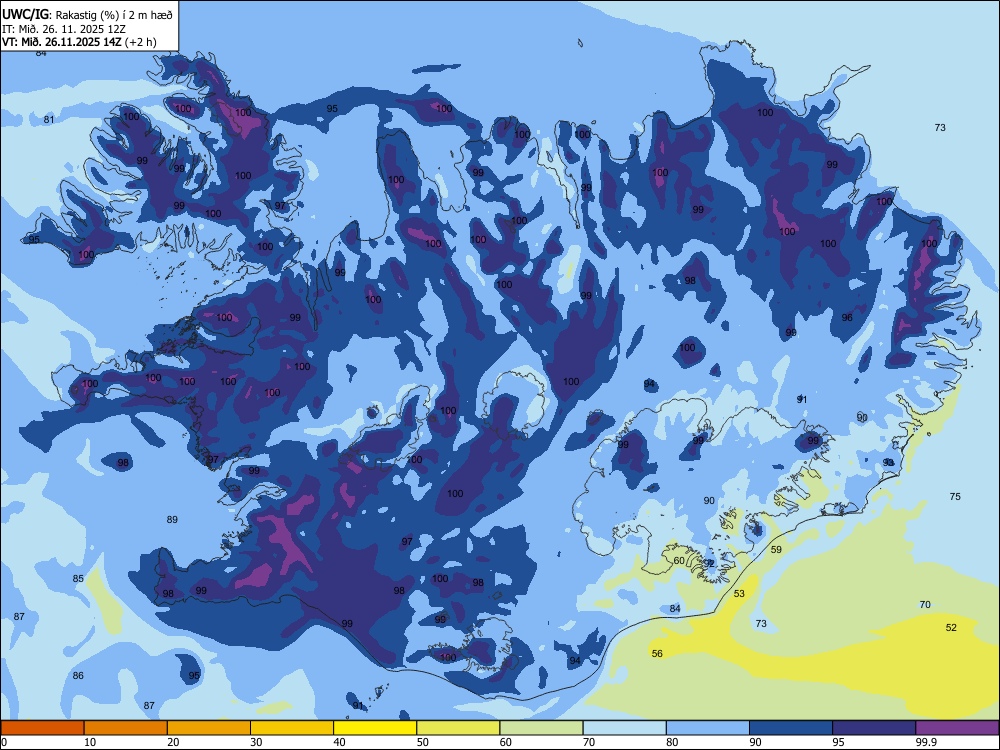Click the humidity value '89' west of Reykjanes
The image size is (1000, 750).
pyautogui.click(x=172, y=519)
